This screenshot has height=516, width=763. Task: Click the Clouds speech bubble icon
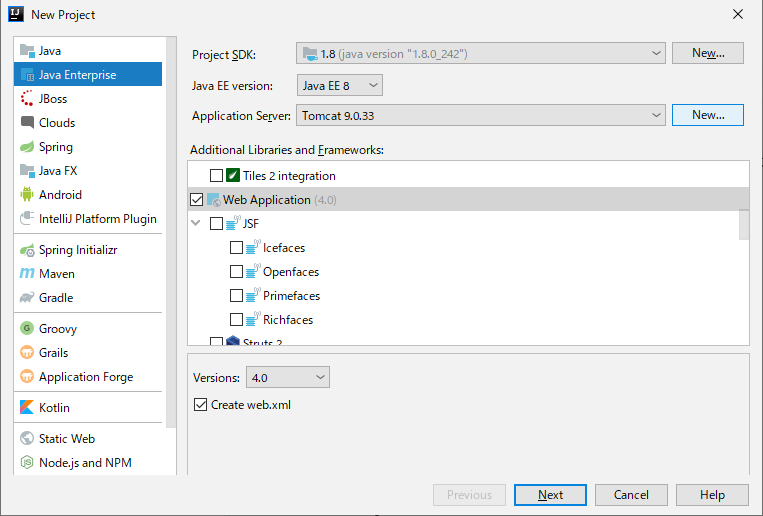coord(27,122)
